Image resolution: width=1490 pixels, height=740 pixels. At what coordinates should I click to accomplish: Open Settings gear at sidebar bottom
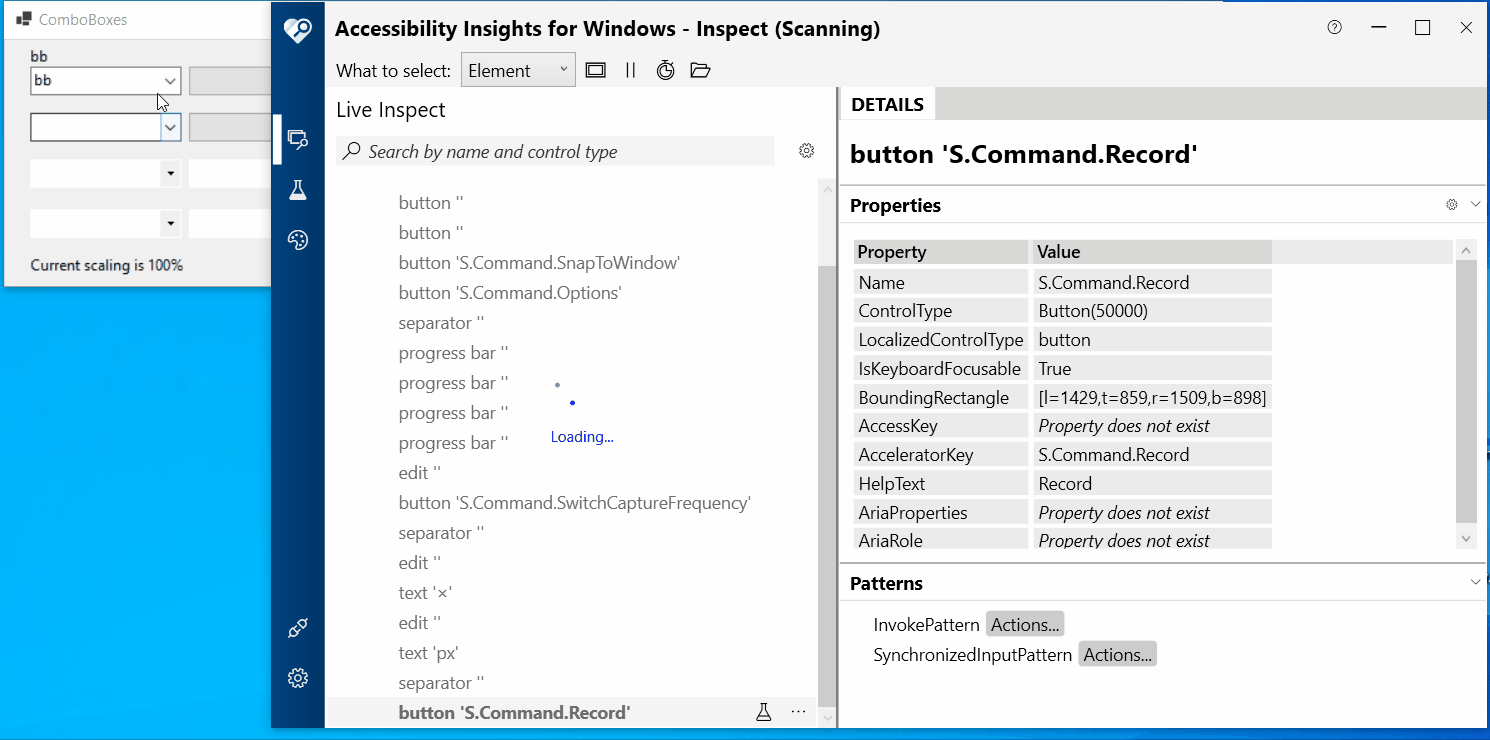coord(297,678)
